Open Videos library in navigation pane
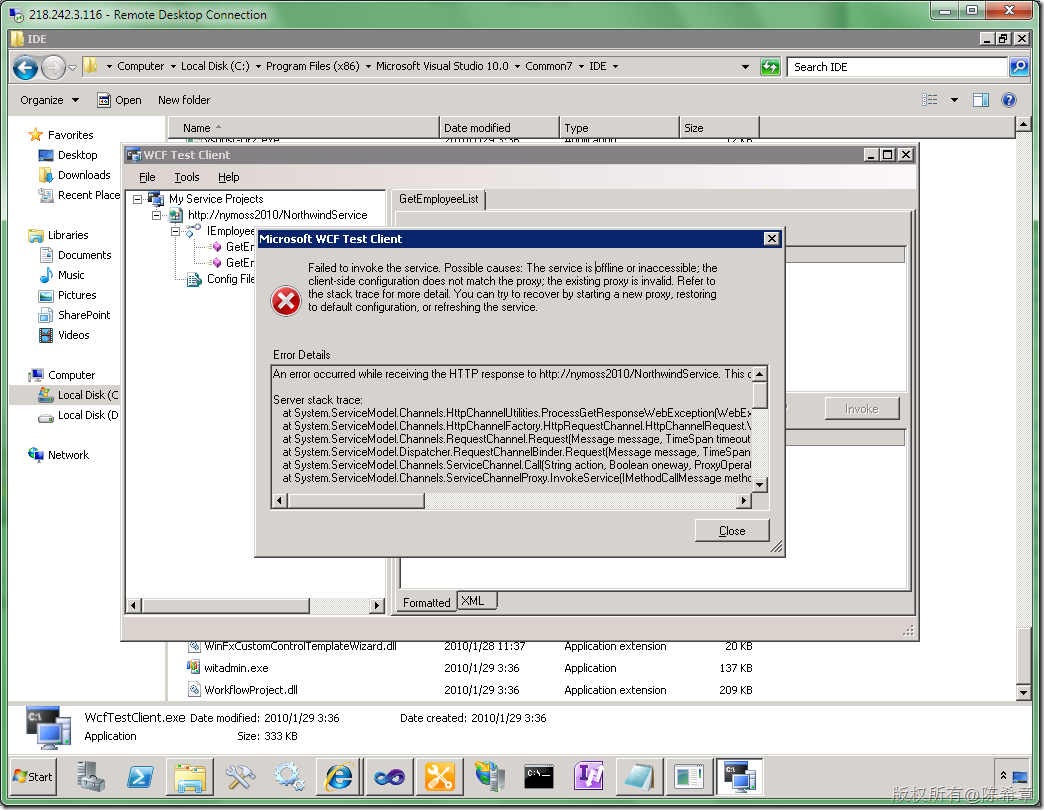 (x=64, y=335)
